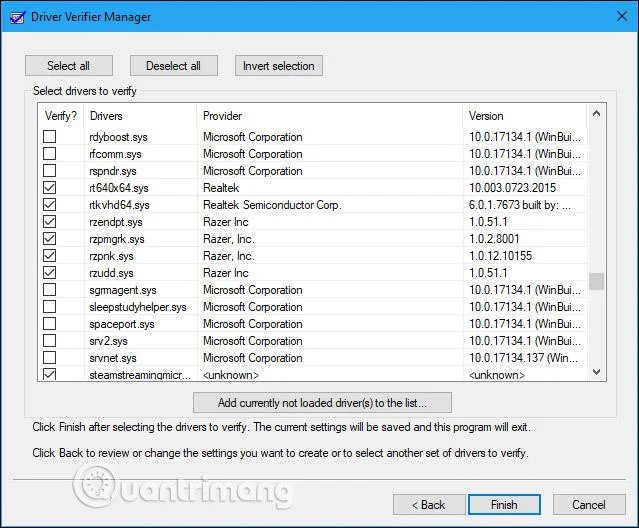Click the Back button
Image resolution: width=639 pixels, height=528 pixels.
click(x=429, y=505)
